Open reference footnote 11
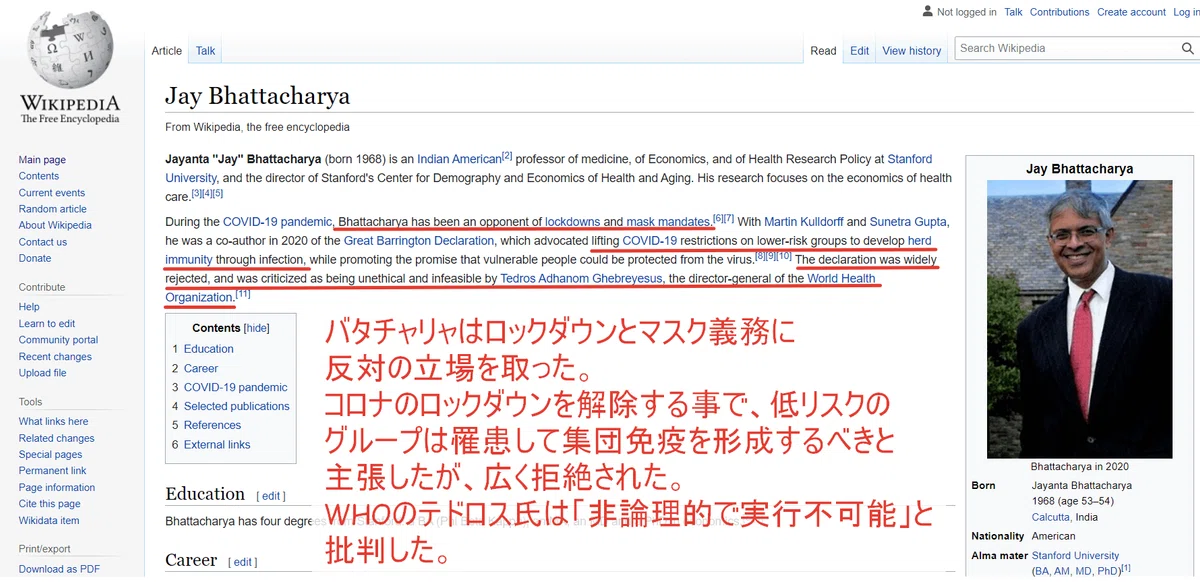The width and height of the screenshot is (1200, 582). [x=243, y=294]
